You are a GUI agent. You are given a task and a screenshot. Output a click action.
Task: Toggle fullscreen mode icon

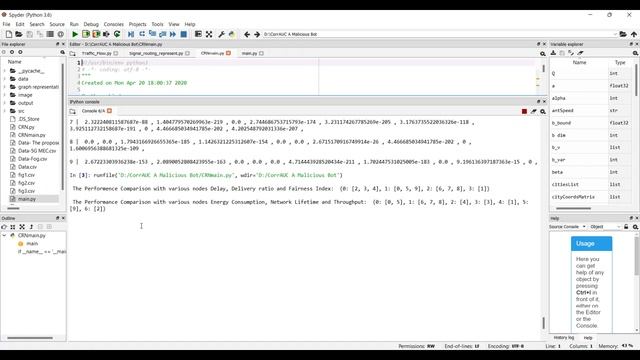[209, 34]
